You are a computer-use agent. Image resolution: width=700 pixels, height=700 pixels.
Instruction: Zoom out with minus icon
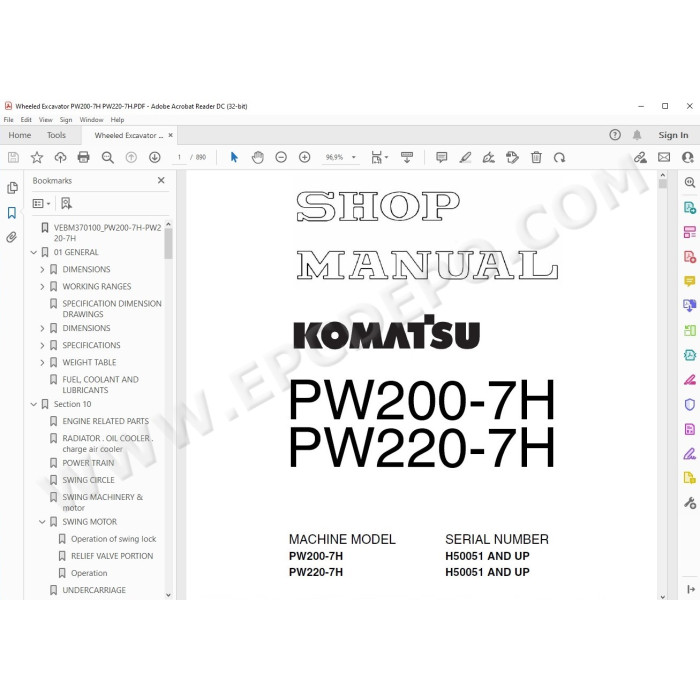(281, 157)
